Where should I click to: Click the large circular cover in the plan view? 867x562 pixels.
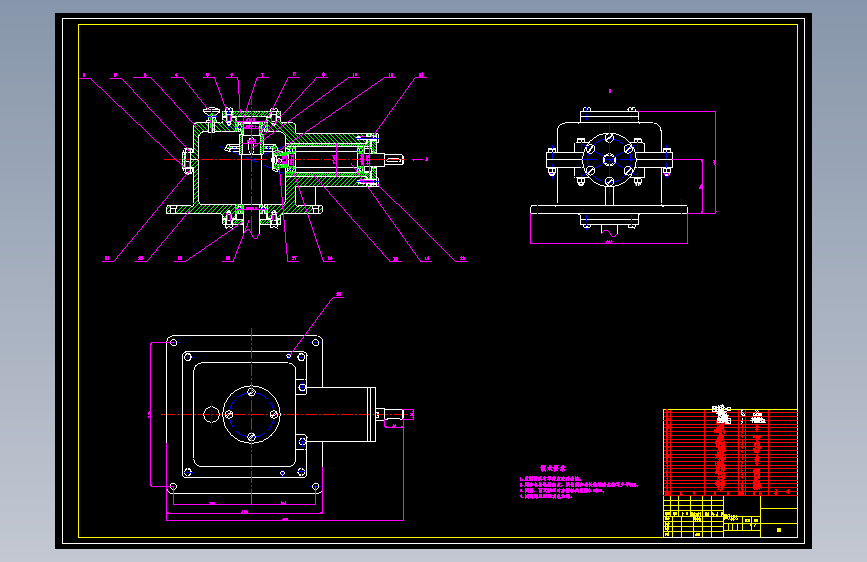pos(252,414)
